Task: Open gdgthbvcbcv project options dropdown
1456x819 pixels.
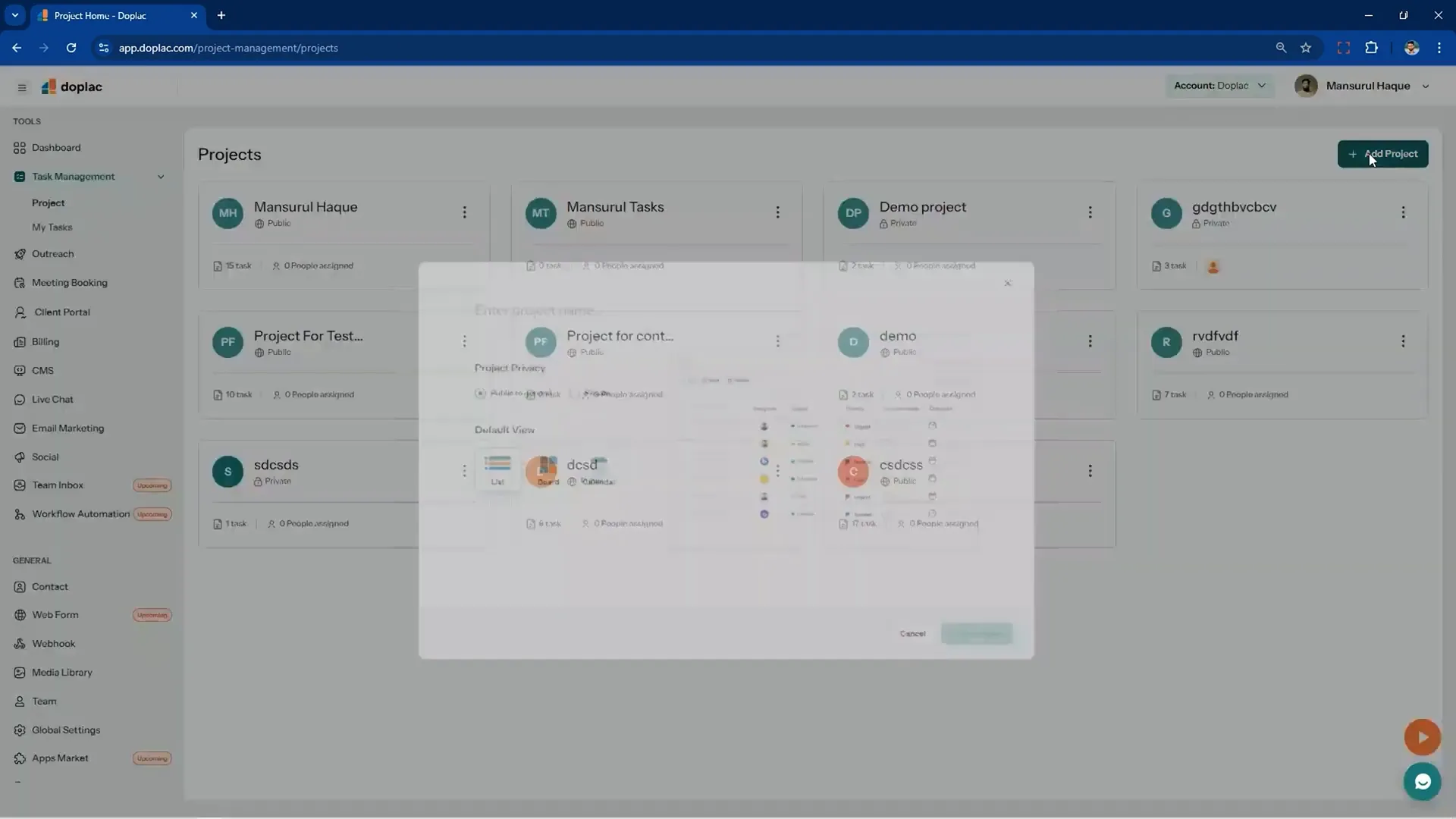Action: (1402, 212)
